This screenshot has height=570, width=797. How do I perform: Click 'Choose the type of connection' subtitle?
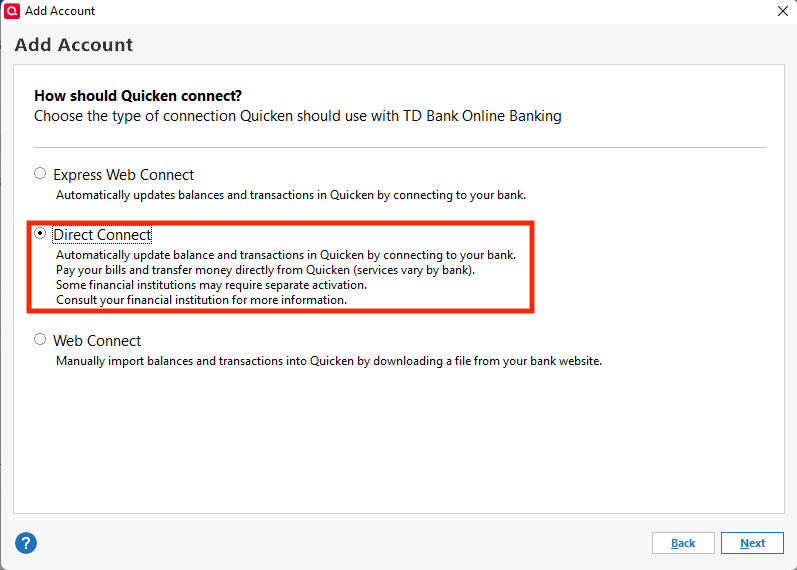coord(298,116)
